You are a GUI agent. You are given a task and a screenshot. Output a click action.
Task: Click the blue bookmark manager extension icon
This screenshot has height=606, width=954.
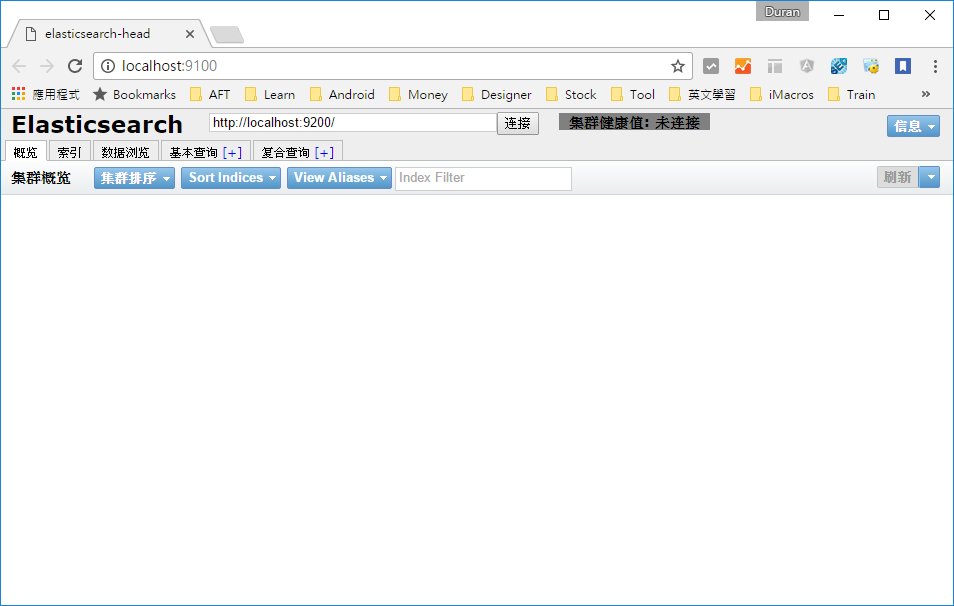click(x=903, y=65)
